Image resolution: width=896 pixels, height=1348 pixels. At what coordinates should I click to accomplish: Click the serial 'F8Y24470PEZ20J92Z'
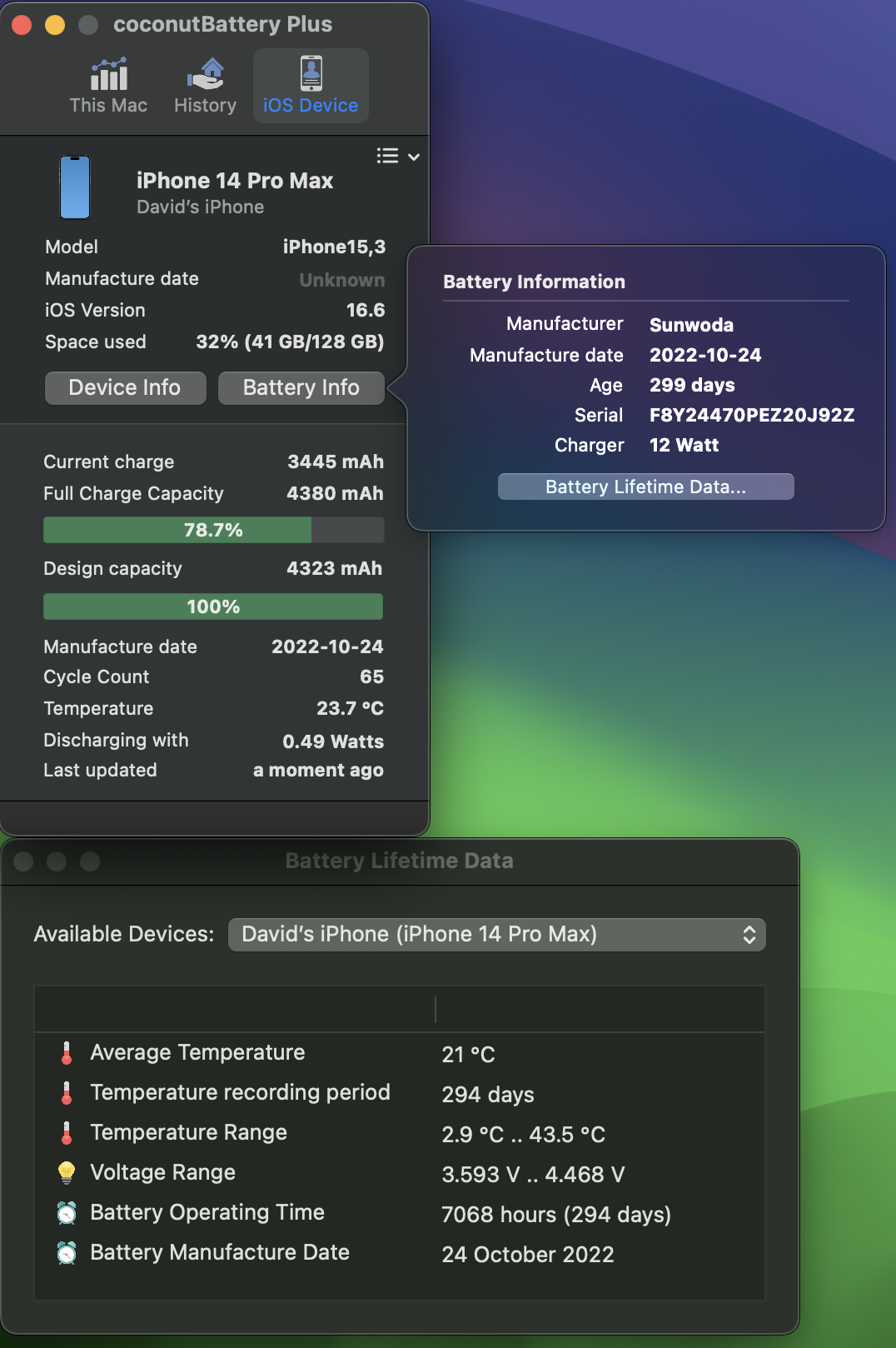752,415
